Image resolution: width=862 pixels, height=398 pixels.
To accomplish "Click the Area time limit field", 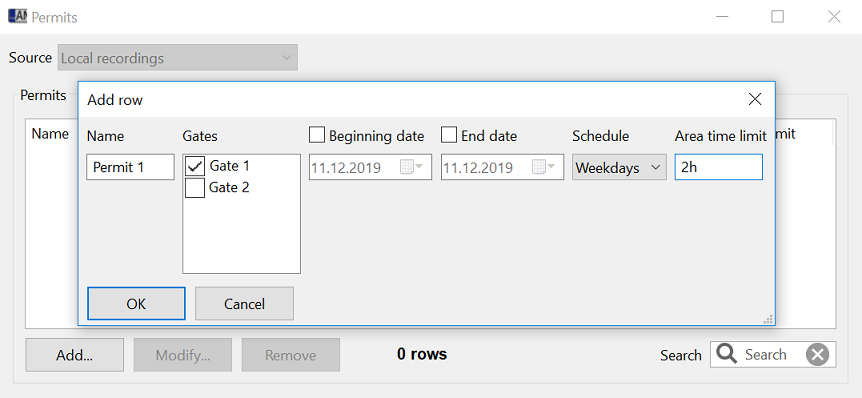I will 719,167.
